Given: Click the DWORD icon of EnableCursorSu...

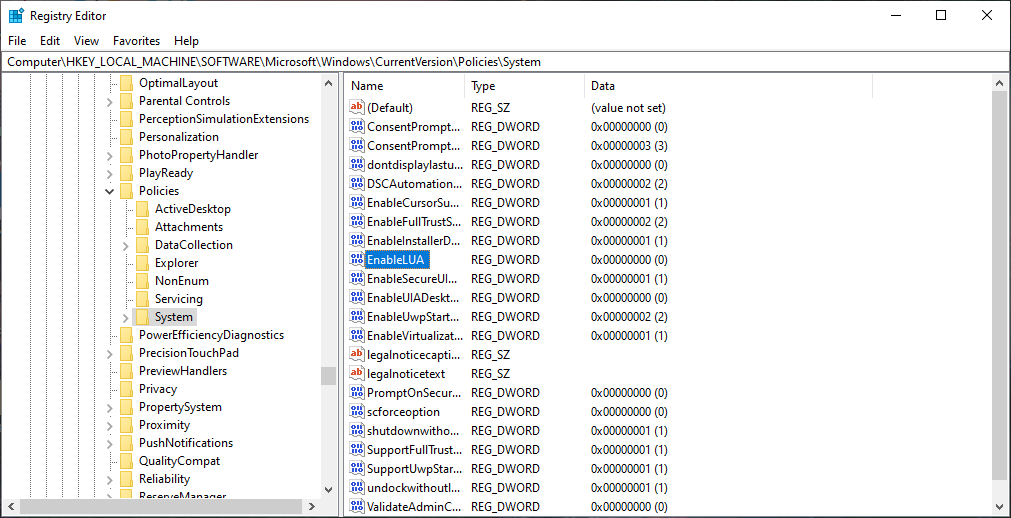Looking at the screenshot, I should [x=357, y=202].
